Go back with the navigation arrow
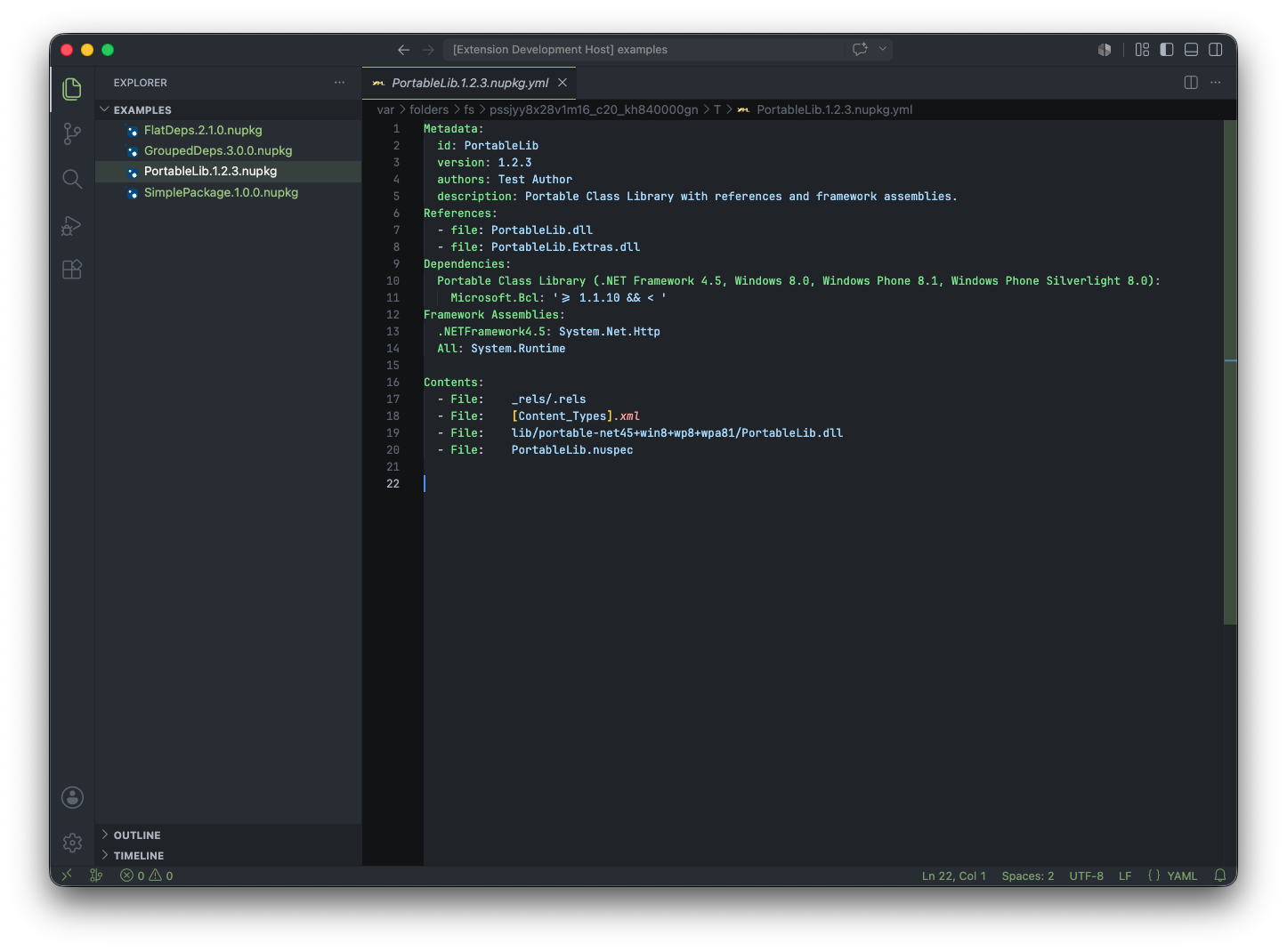 click(403, 50)
